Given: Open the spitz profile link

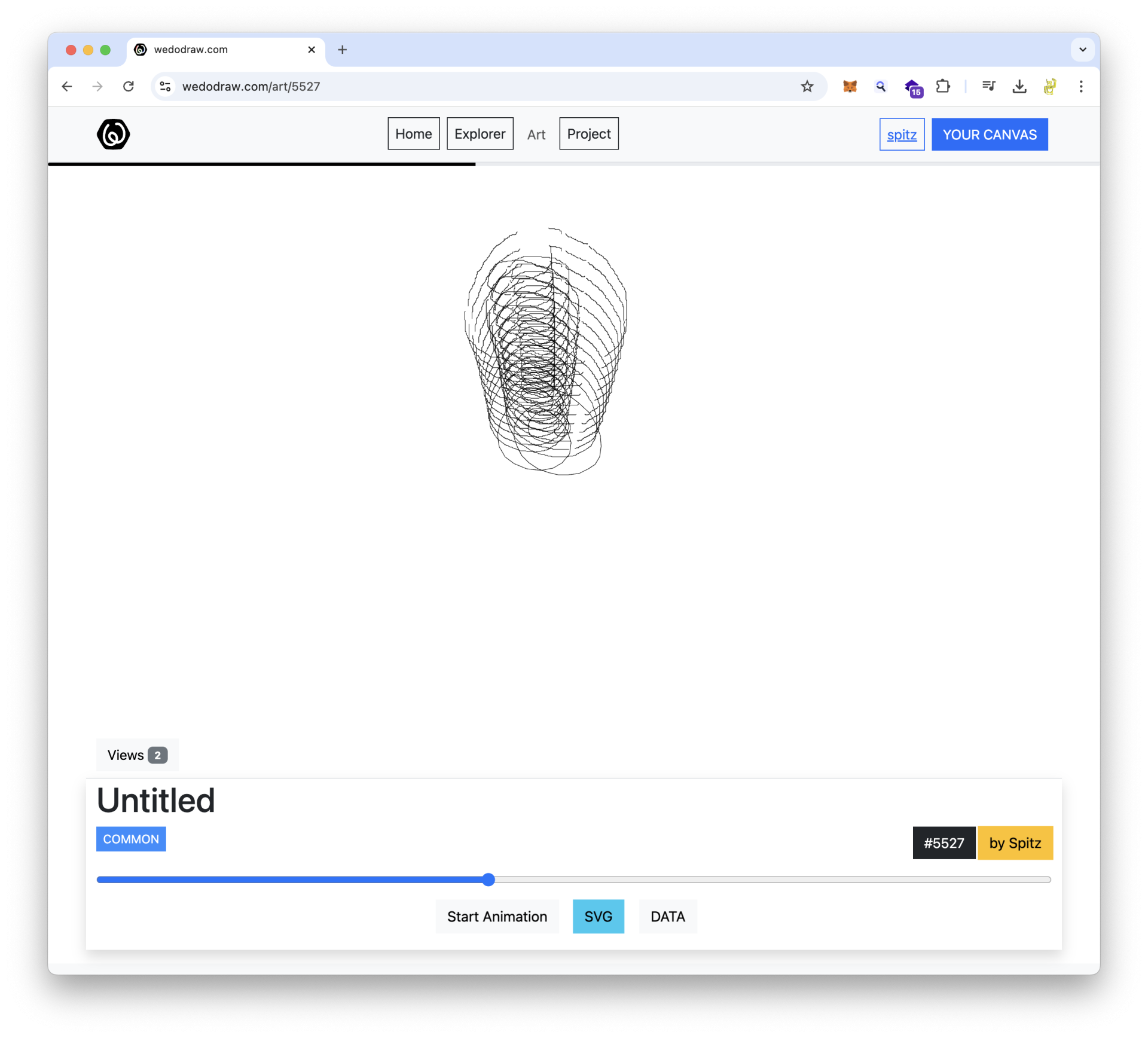Looking at the screenshot, I should coord(901,135).
